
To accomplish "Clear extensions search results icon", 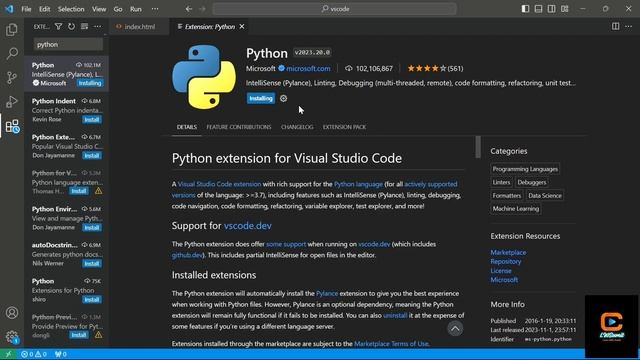I will coord(84,27).
